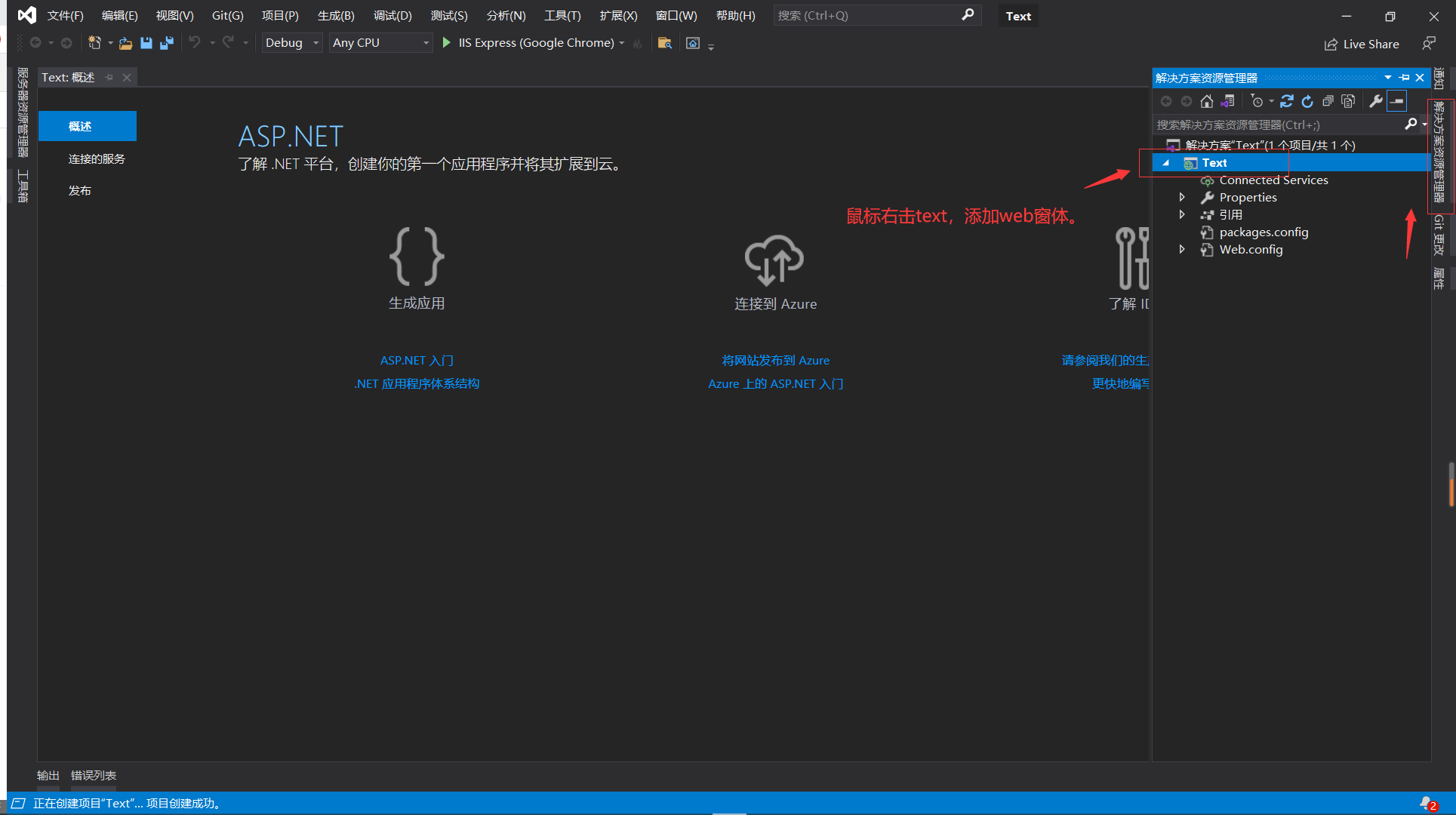Open the 扩展(X) menu
The width and height of the screenshot is (1456, 815).
[x=618, y=16]
